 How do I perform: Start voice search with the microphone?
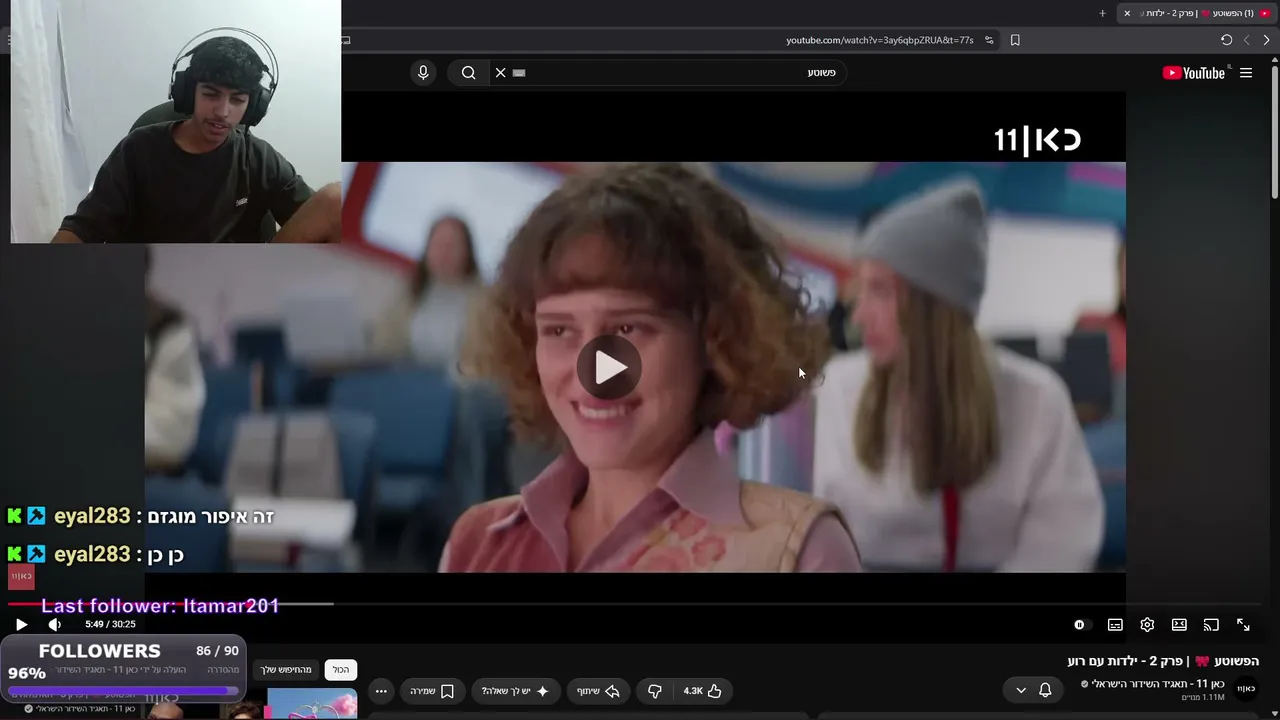423,73
